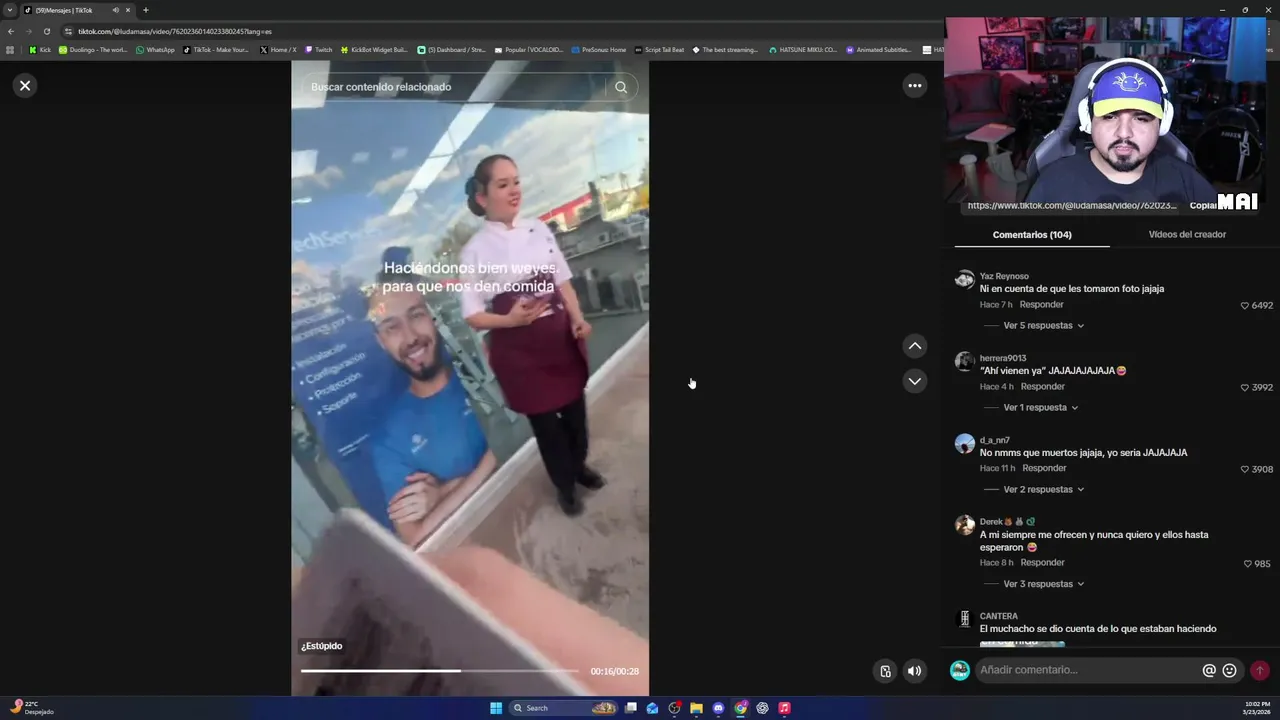Click the tiktok.com URL in the address bar
This screenshot has width=1280, height=720.
coord(175,31)
